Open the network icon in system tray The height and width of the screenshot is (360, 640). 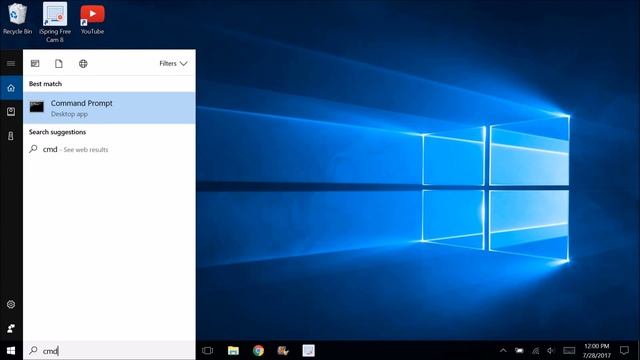coord(536,350)
